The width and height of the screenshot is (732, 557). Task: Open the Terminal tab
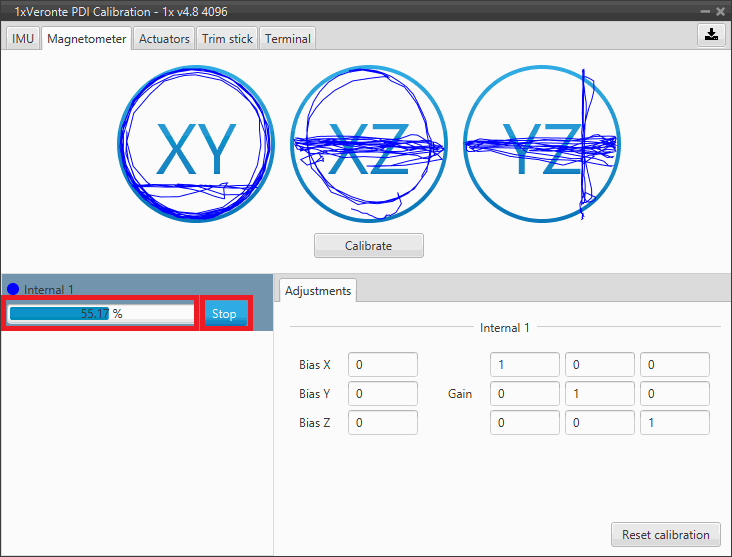pyautogui.click(x=287, y=39)
